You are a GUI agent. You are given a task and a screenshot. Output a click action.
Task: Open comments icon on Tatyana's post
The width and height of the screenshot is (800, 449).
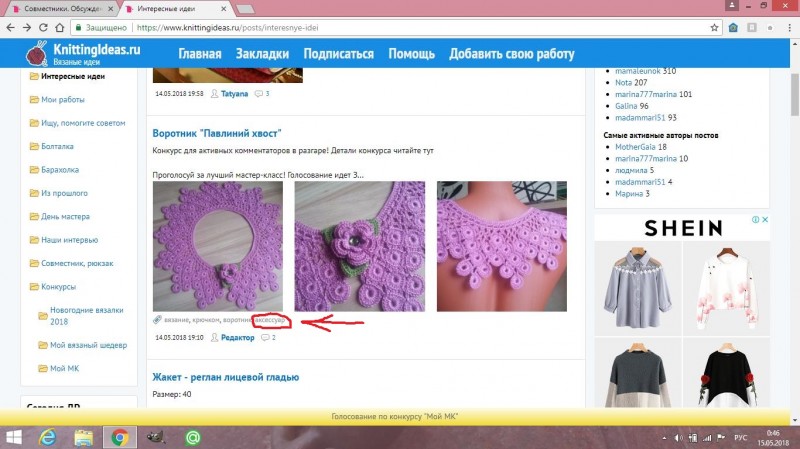tap(259, 93)
